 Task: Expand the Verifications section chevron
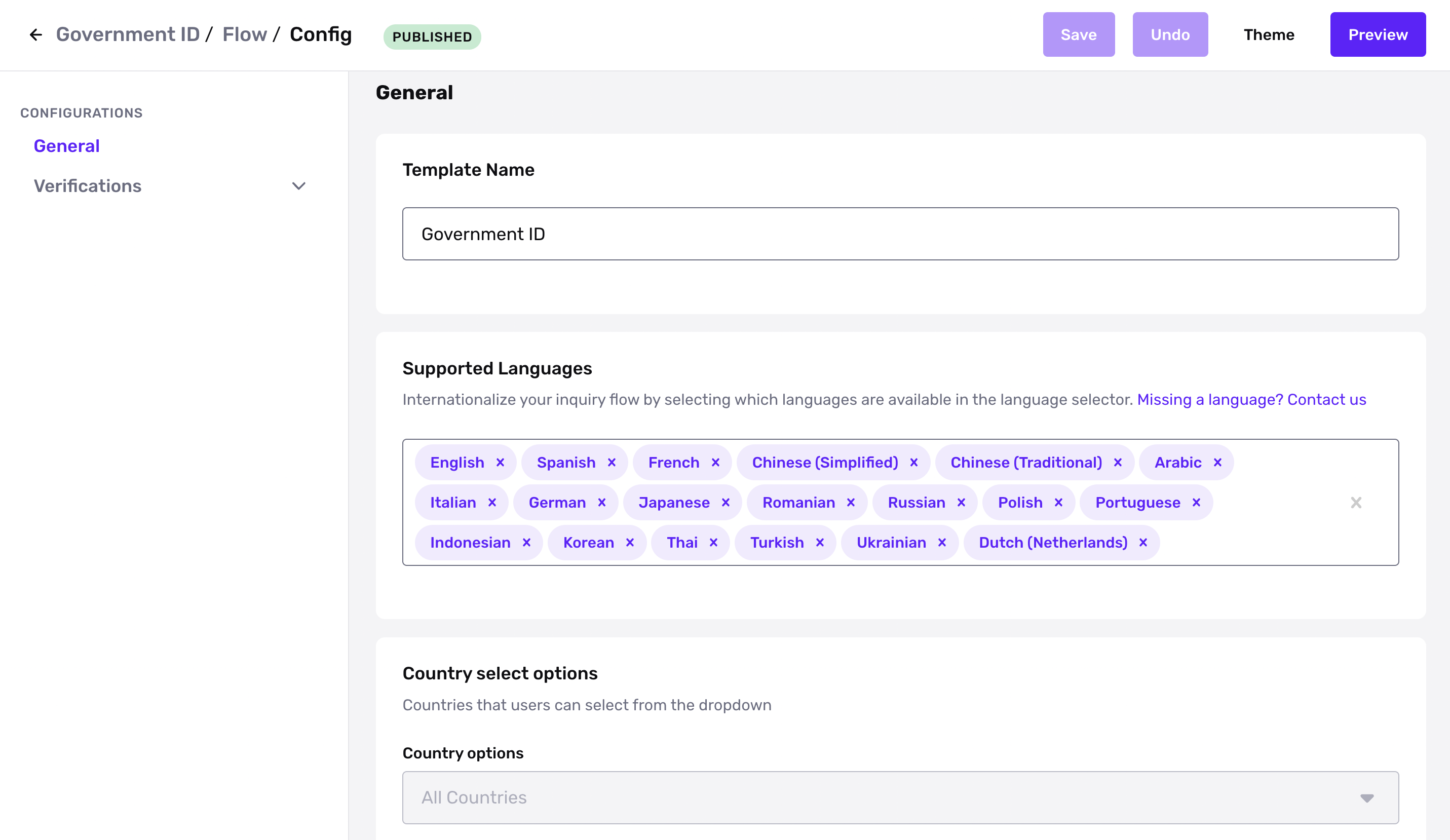coord(298,186)
